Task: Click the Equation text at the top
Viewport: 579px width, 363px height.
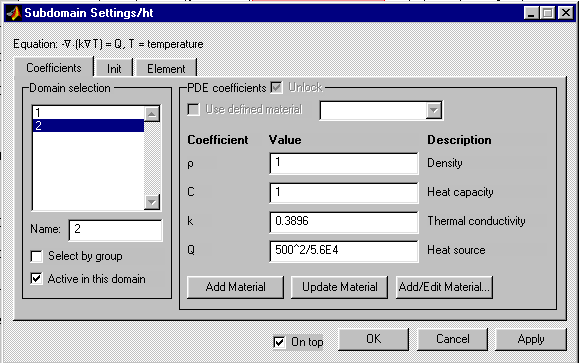Action: click(x=108, y=44)
